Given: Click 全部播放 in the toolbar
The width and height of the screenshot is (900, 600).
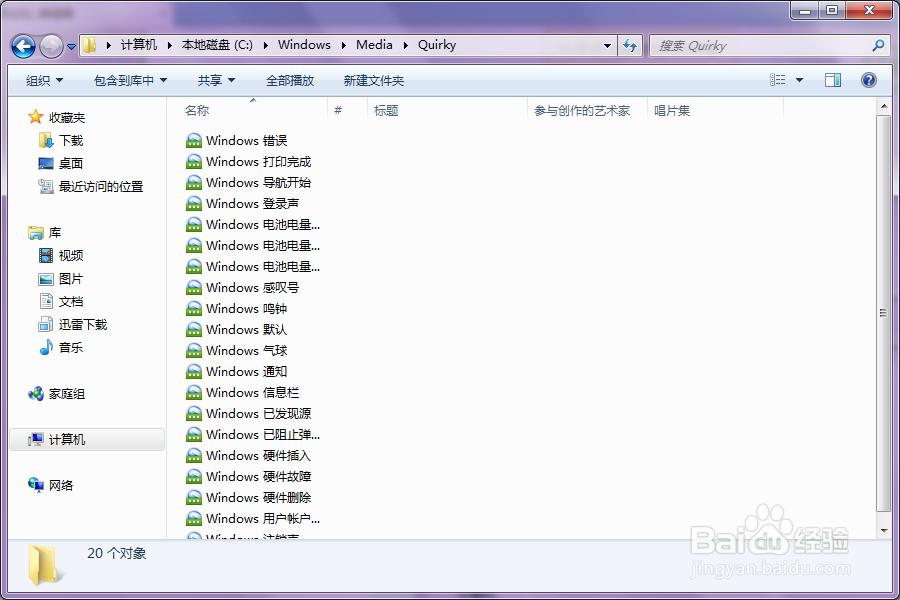Looking at the screenshot, I should [290, 80].
